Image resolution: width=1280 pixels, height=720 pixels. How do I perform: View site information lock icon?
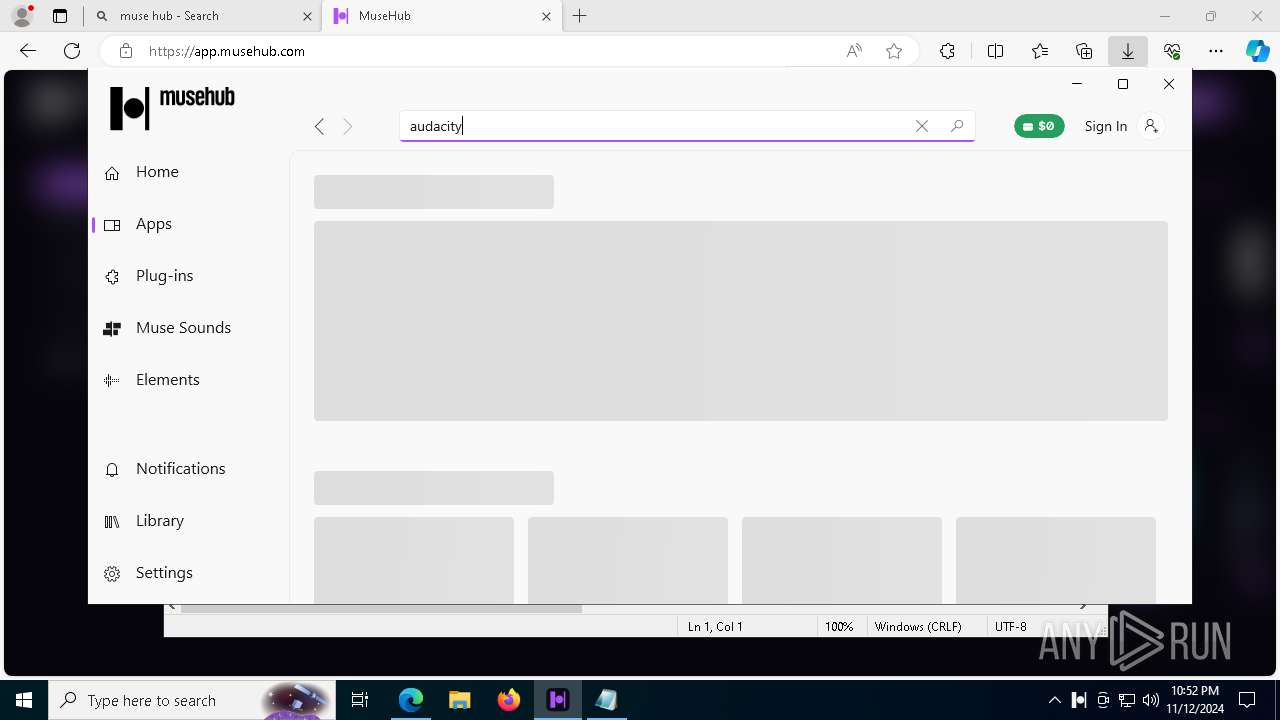coord(126,51)
